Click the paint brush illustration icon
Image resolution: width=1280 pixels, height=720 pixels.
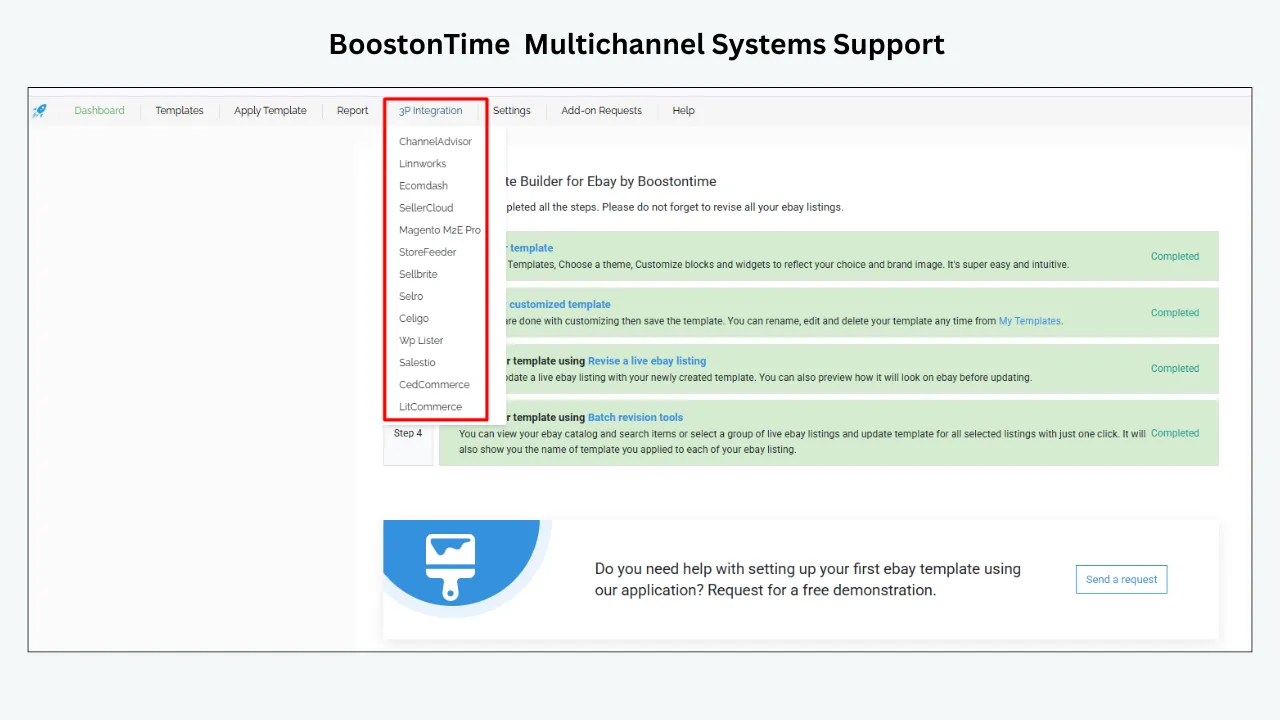coord(450,566)
